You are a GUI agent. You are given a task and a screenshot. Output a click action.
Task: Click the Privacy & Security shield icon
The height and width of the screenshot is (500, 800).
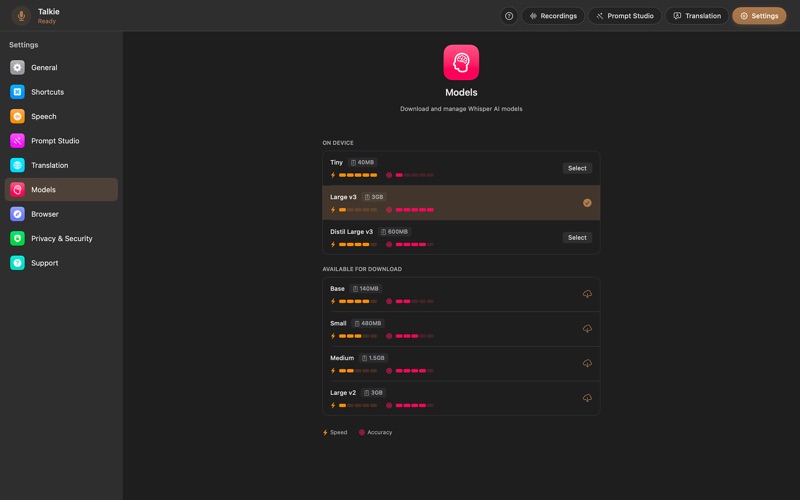click(x=17, y=238)
